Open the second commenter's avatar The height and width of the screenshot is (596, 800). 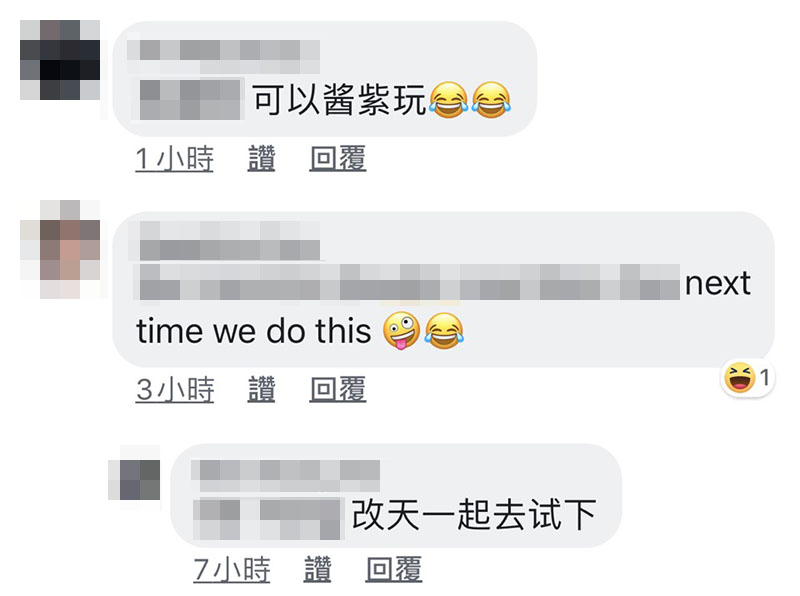60,249
